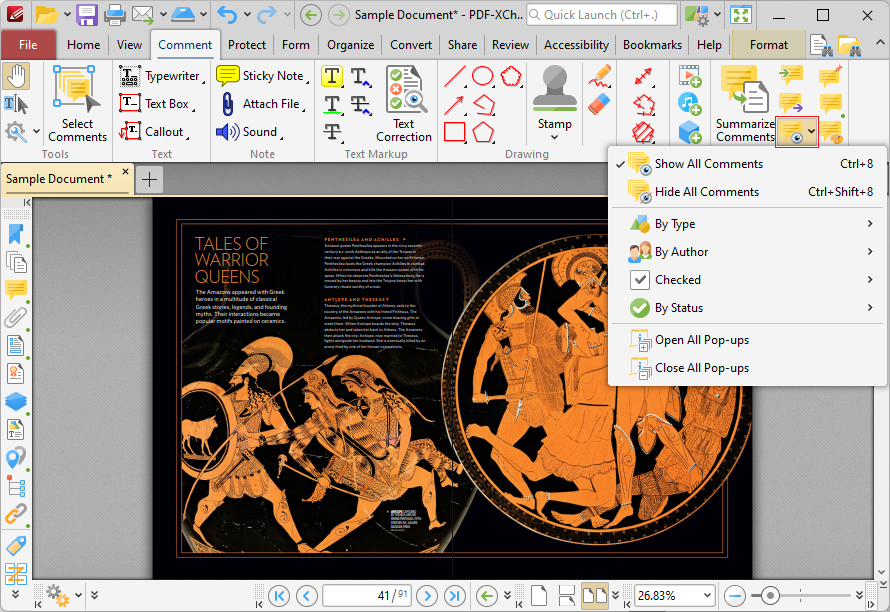Open the Layers pane icon in sidebar

tap(15, 401)
